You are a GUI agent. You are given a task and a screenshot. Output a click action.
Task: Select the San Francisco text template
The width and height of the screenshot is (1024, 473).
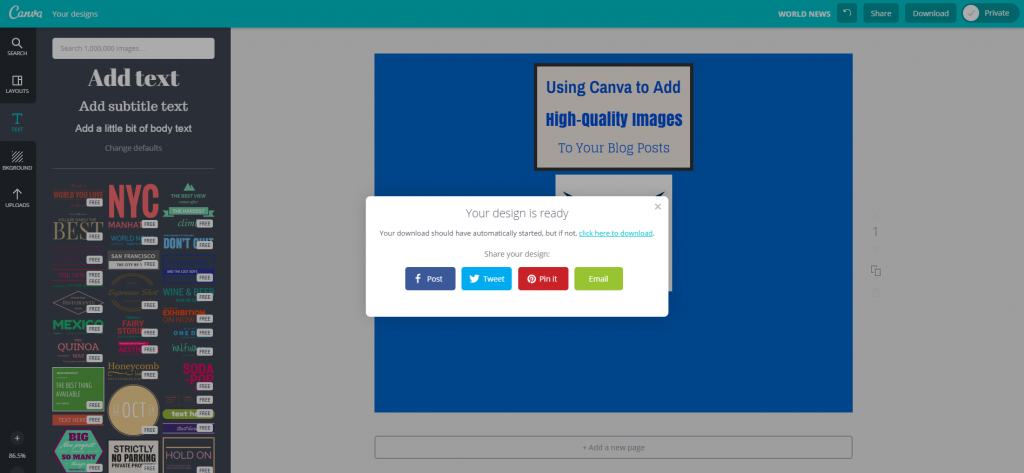tap(133, 259)
